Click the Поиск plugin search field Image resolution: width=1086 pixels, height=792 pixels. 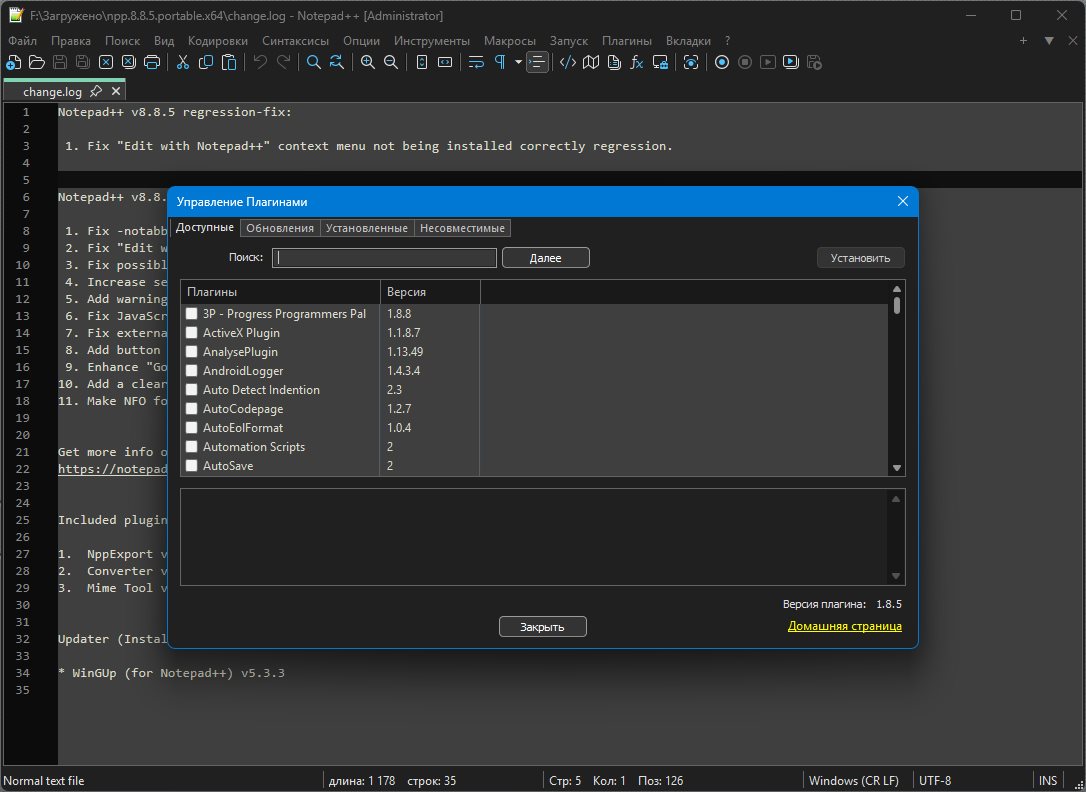tap(385, 258)
